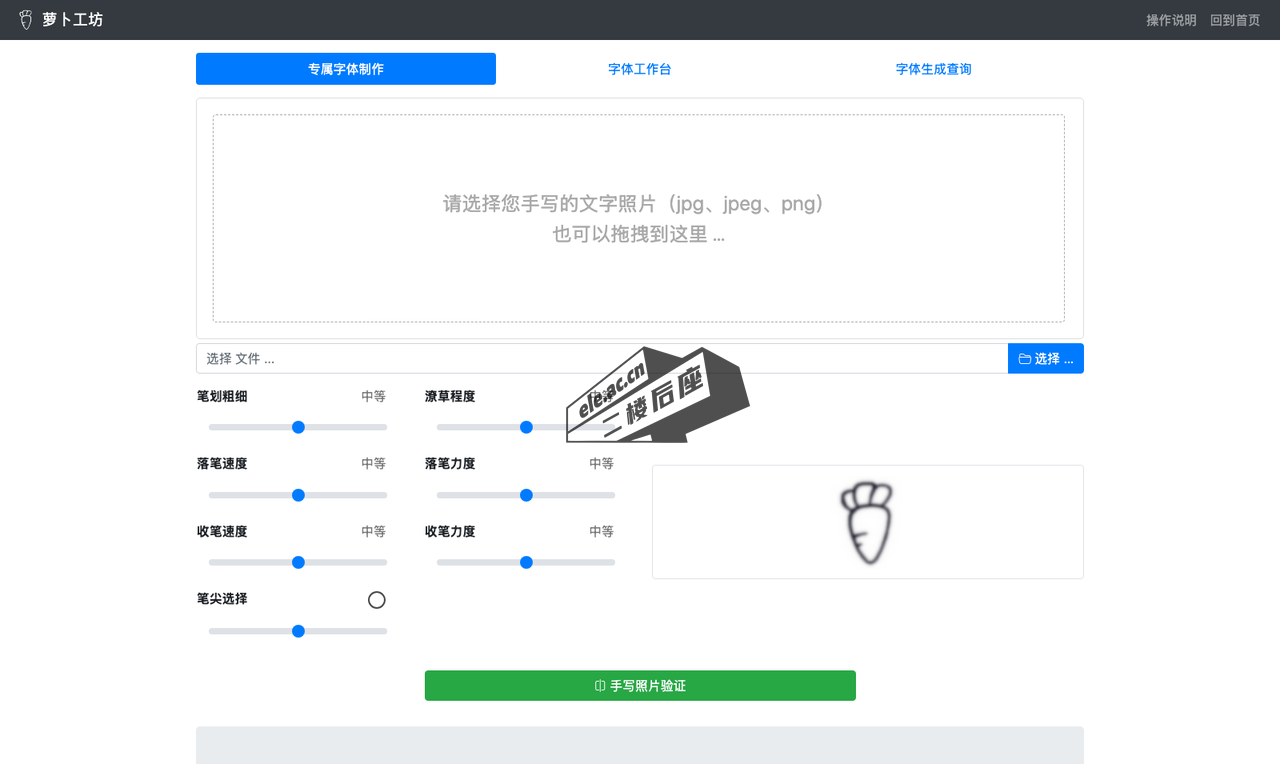Click the photo drop zone area
Image resolution: width=1280 pixels, height=764 pixels.
coord(639,218)
